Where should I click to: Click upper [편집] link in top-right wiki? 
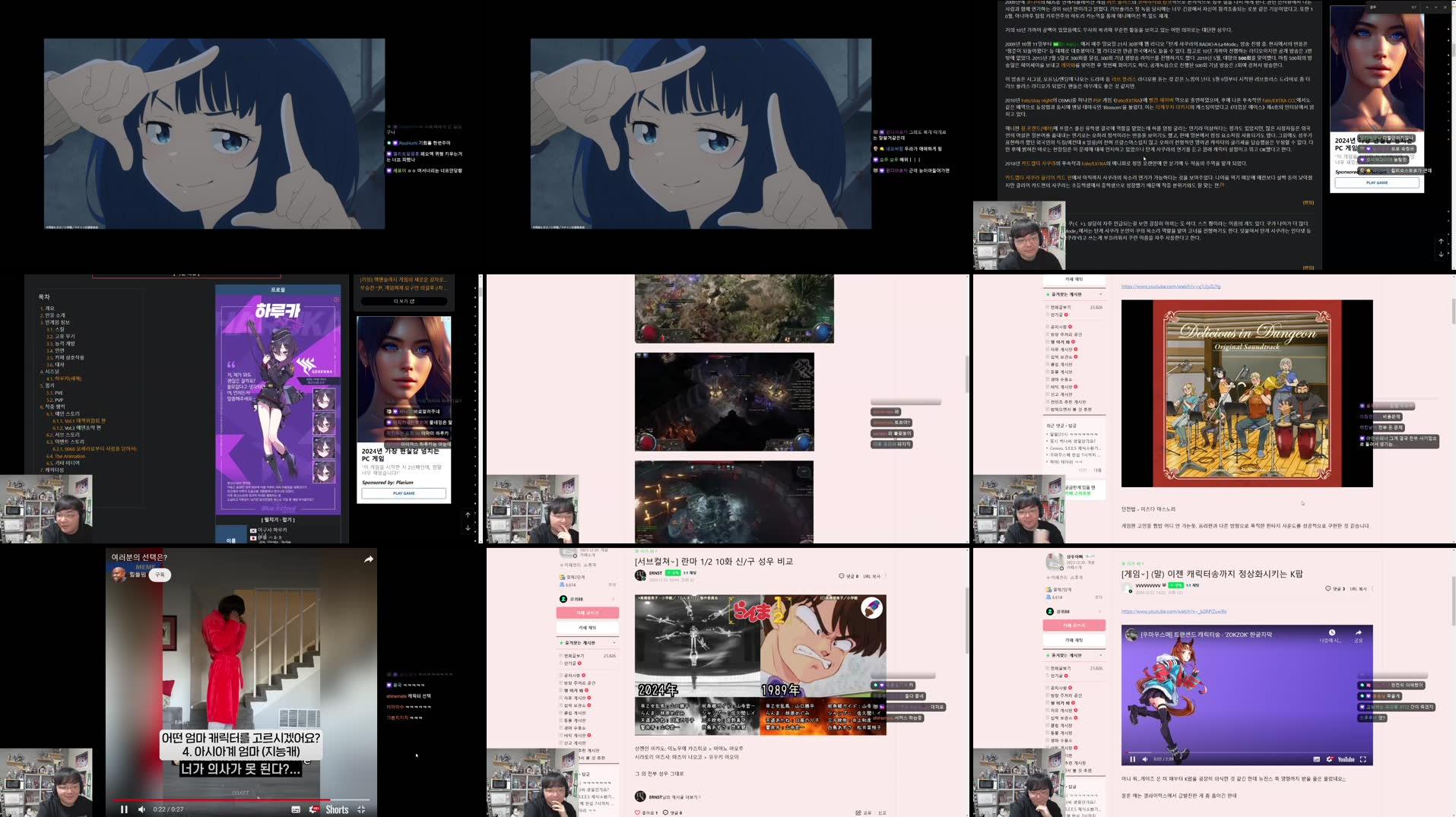pyautogui.click(x=1308, y=203)
